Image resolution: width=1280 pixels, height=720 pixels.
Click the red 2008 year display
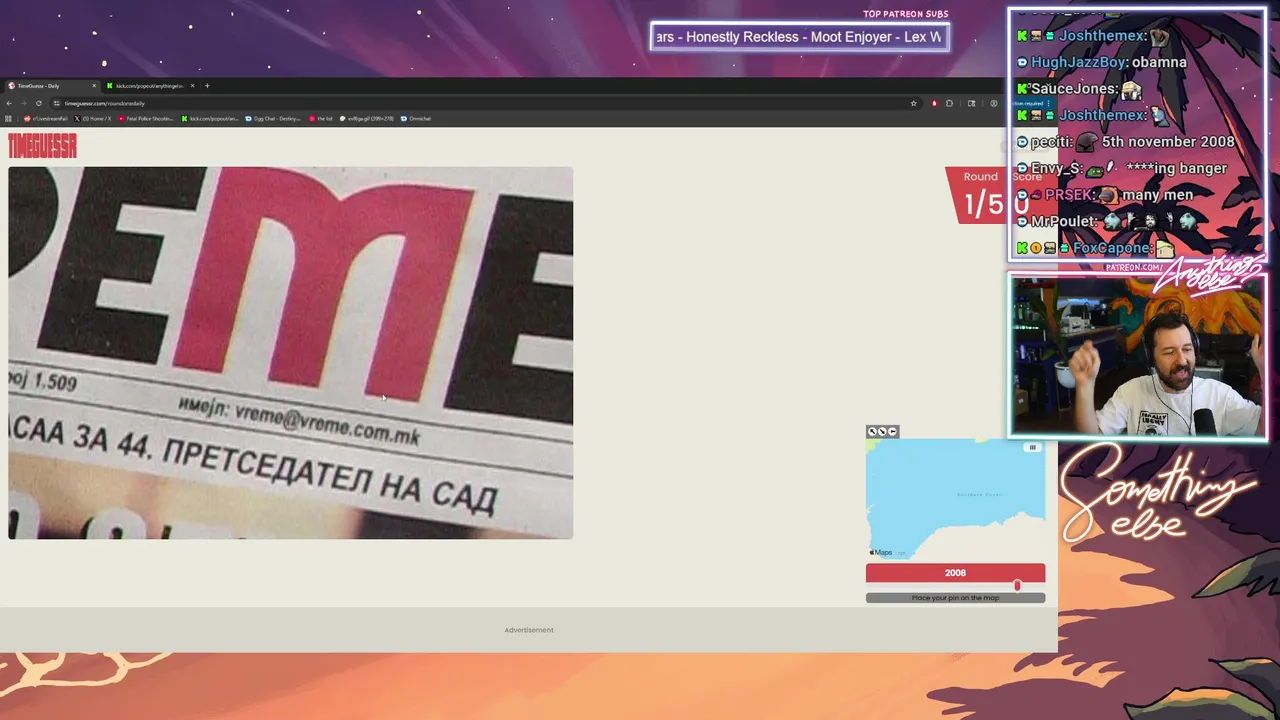(x=955, y=573)
